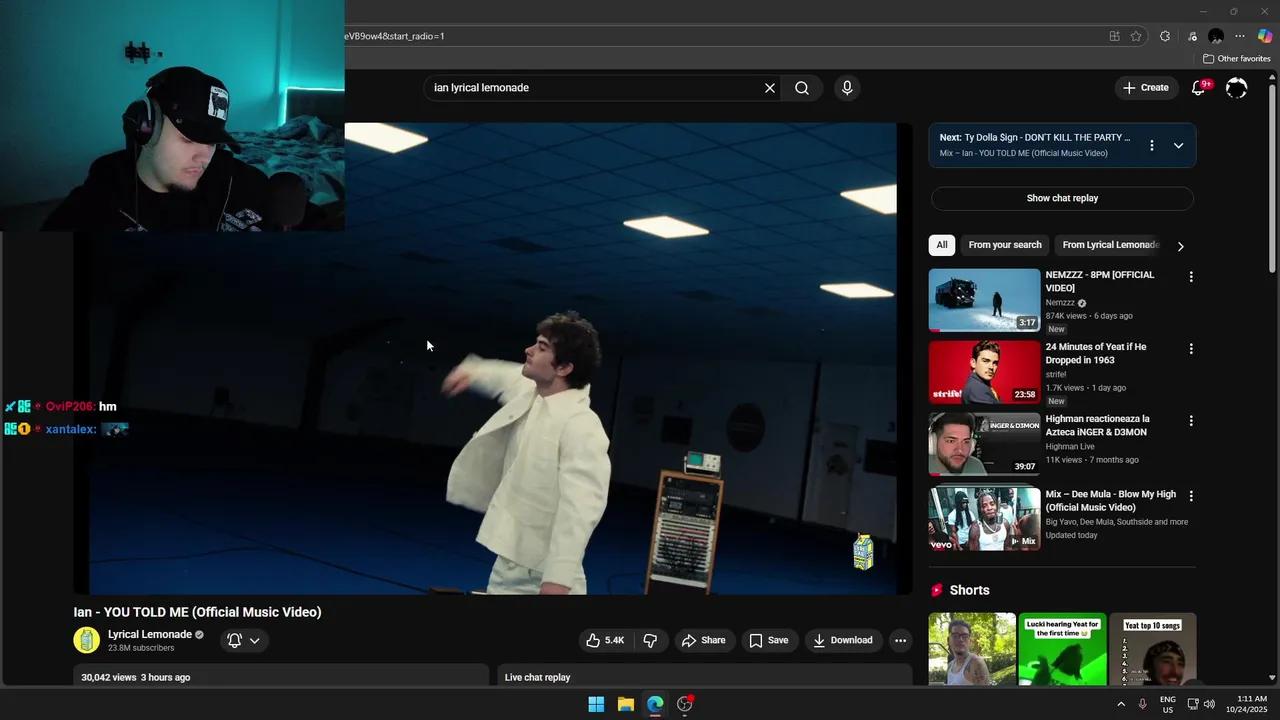Select the From Lyrical Lemonade chip
The height and width of the screenshot is (720, 1280).
click(x=1110, y=245)
